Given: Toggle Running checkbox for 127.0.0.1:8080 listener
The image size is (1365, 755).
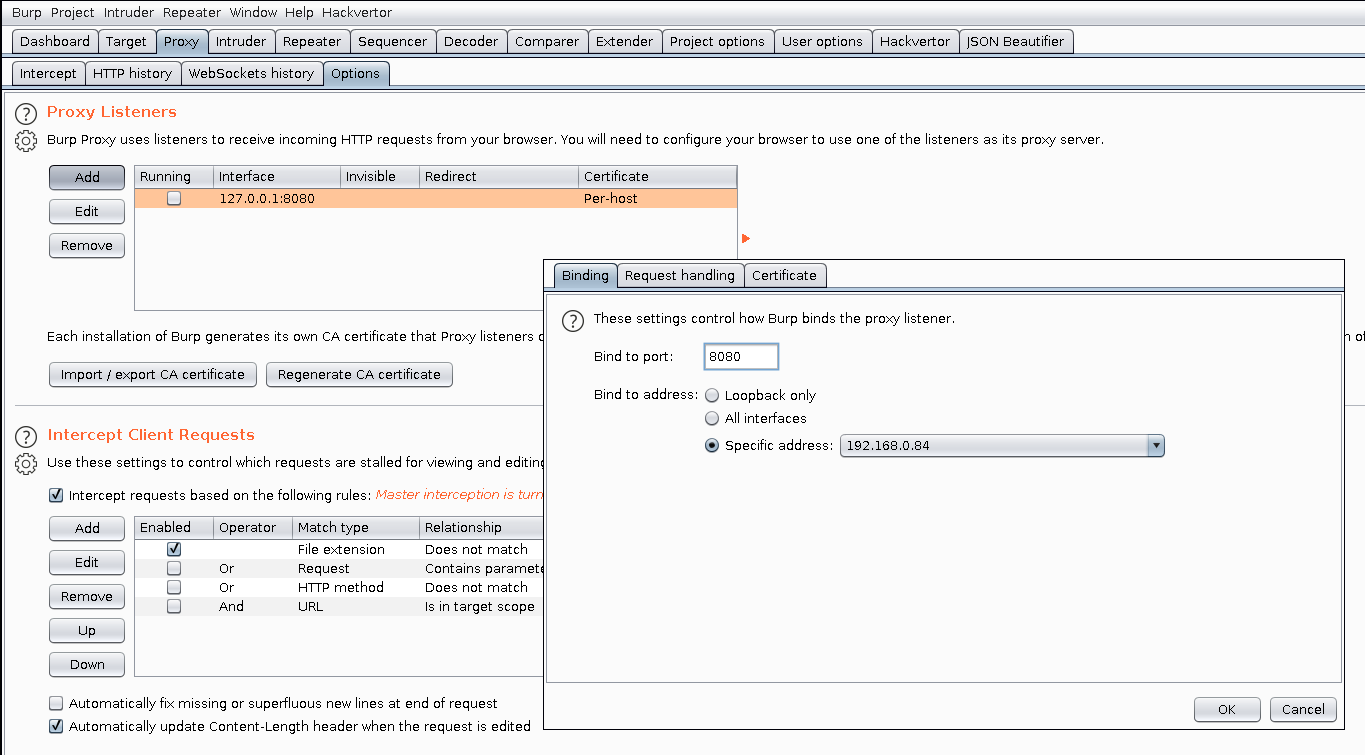Looking at the screenshot, I should pyautogui.click(x=174, y=198).
